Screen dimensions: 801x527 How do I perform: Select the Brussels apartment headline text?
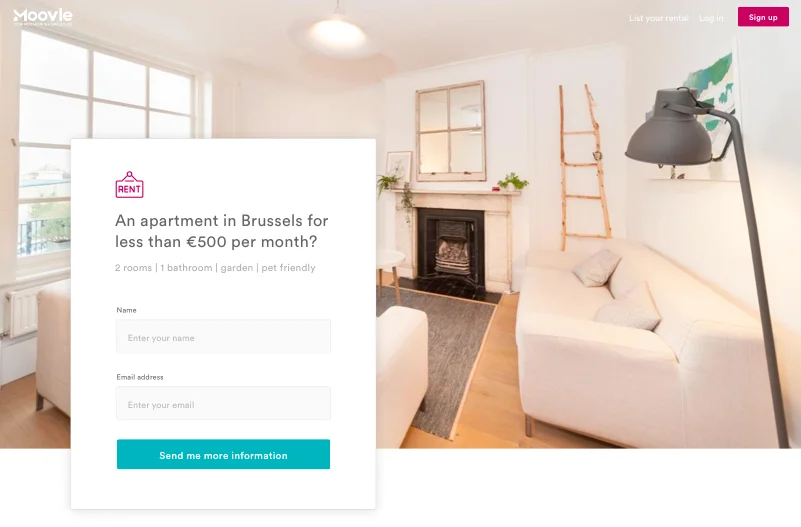(222, 231)
